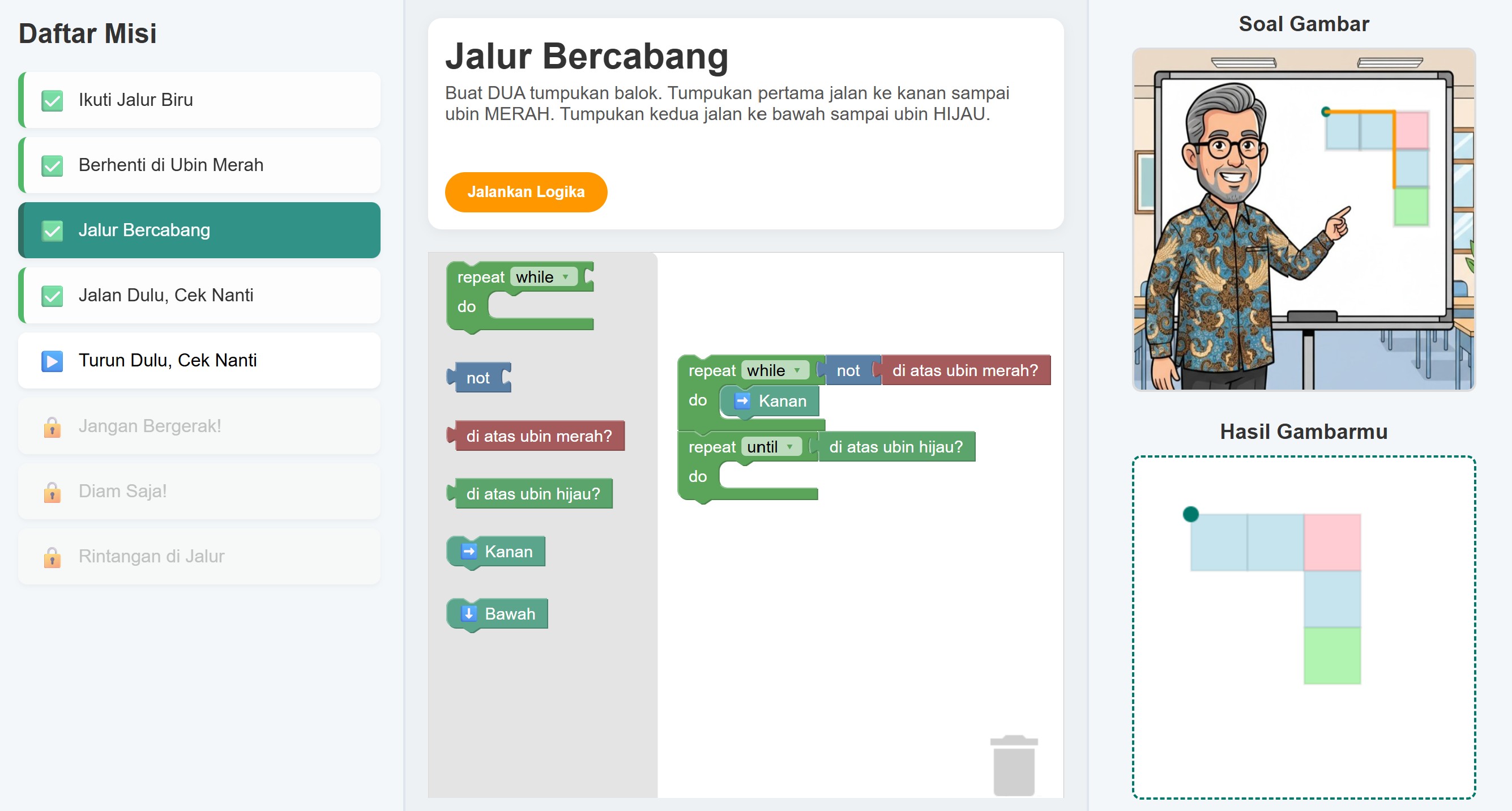
Task: Open the while dropdown in the placed repeat block
Action: click(775, 370)
